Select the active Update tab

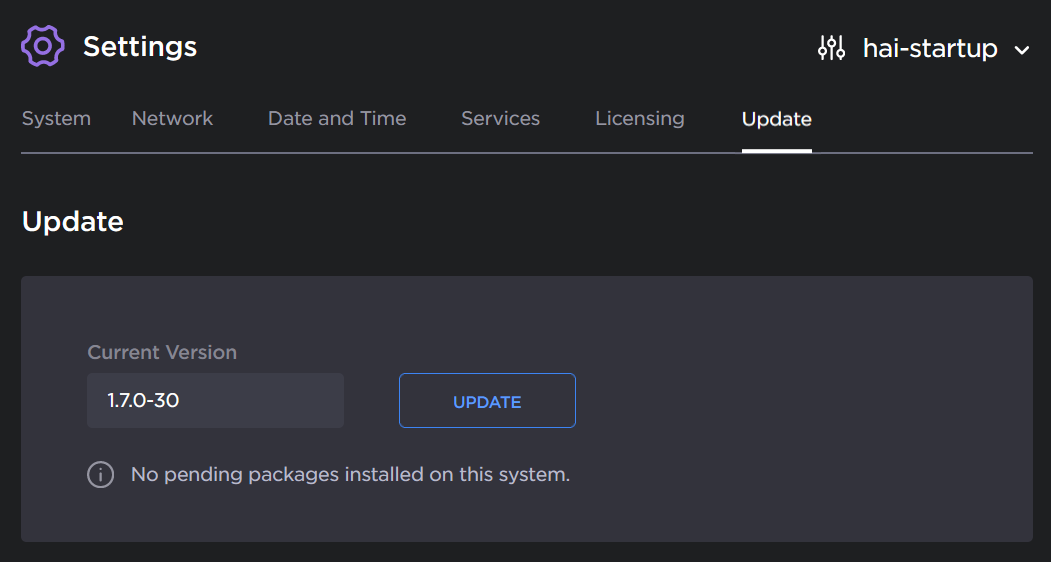(x=776, y=120)
